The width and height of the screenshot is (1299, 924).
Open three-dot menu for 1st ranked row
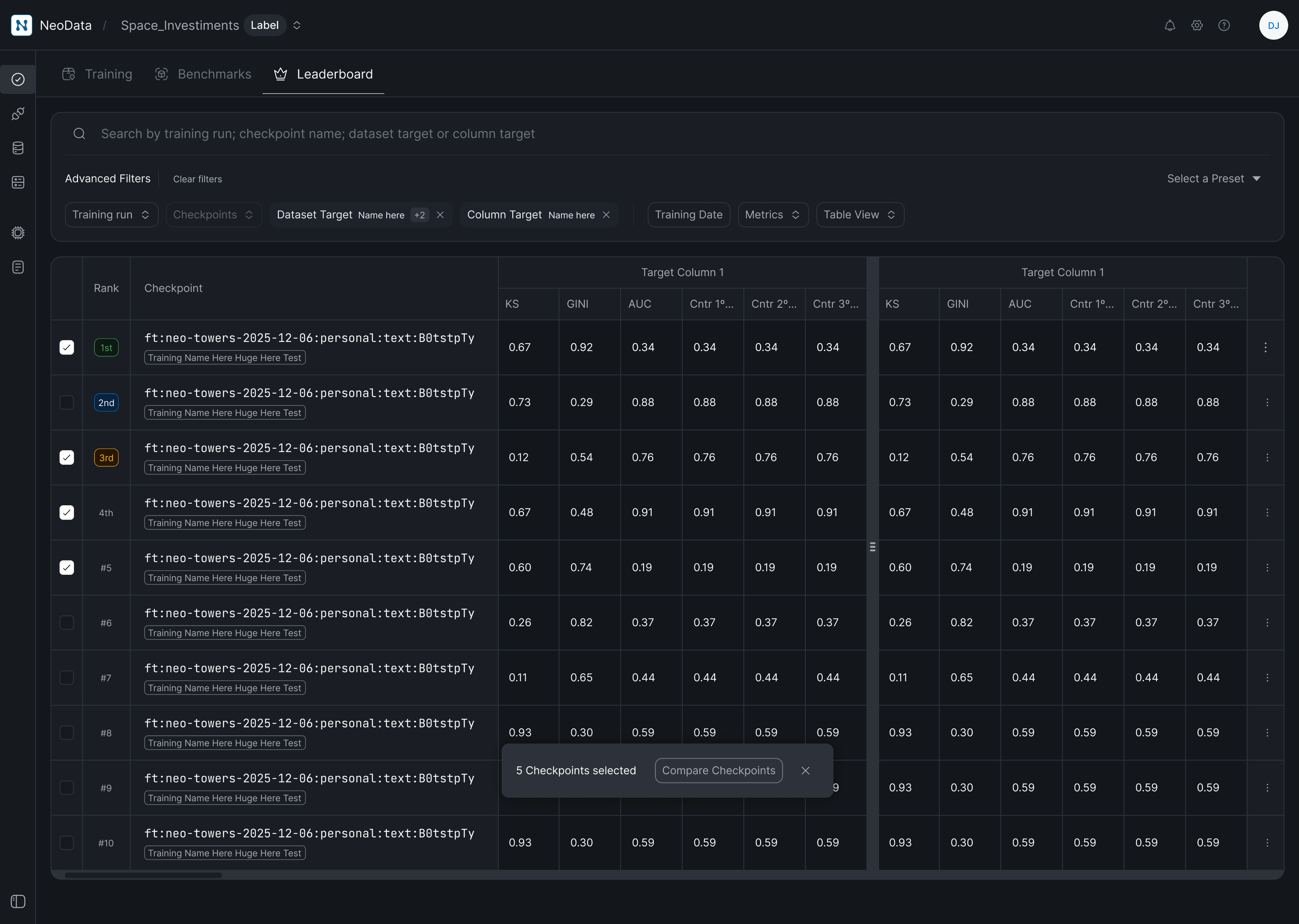tap(1265, 348)
